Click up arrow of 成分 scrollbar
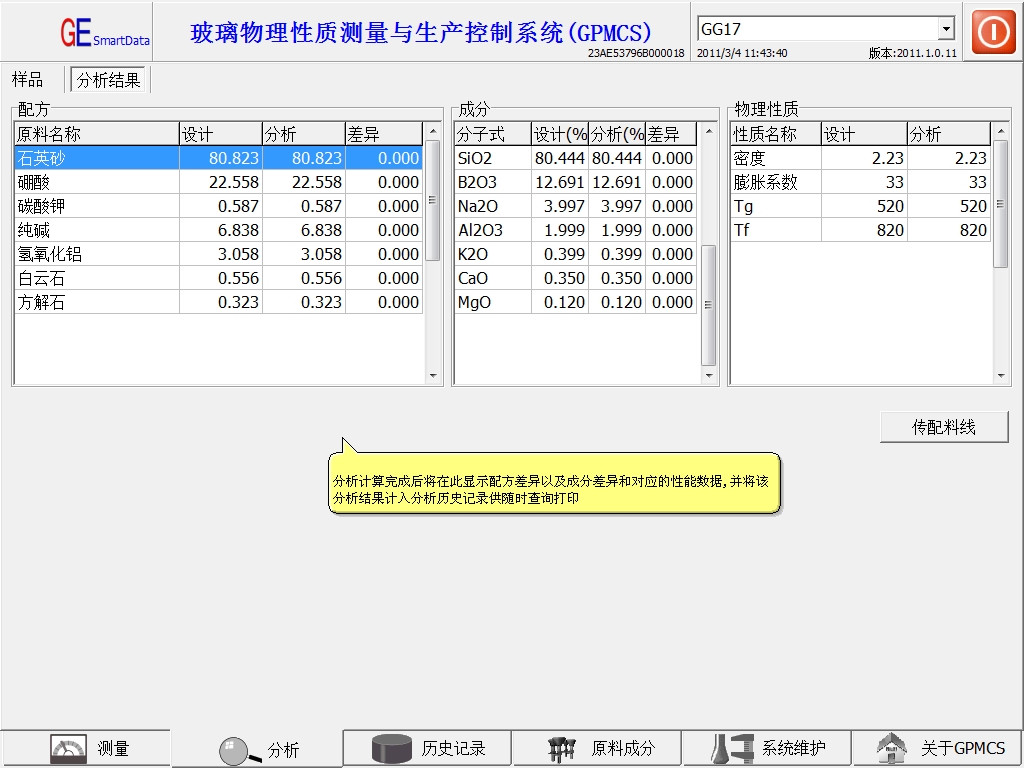Image resolution: width=1024 pixels, height=768 pixels. coord(709,131)
